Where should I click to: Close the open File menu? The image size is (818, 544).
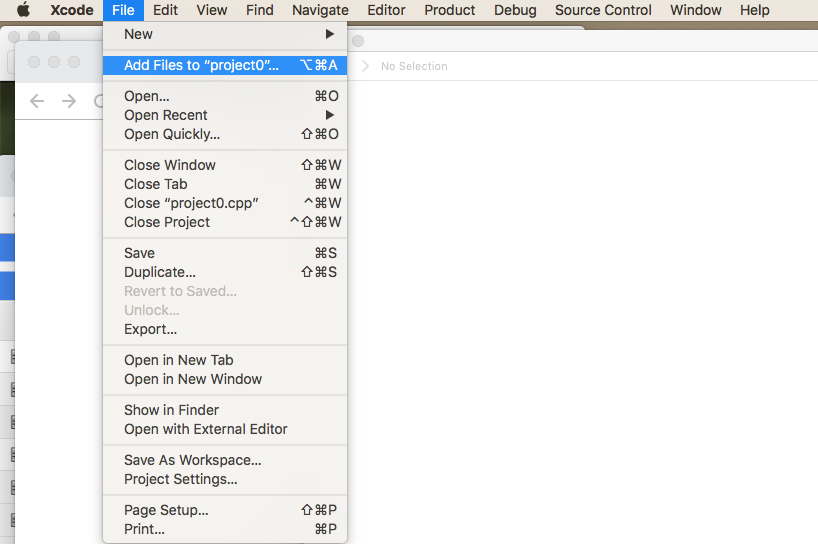coord(123,10)
